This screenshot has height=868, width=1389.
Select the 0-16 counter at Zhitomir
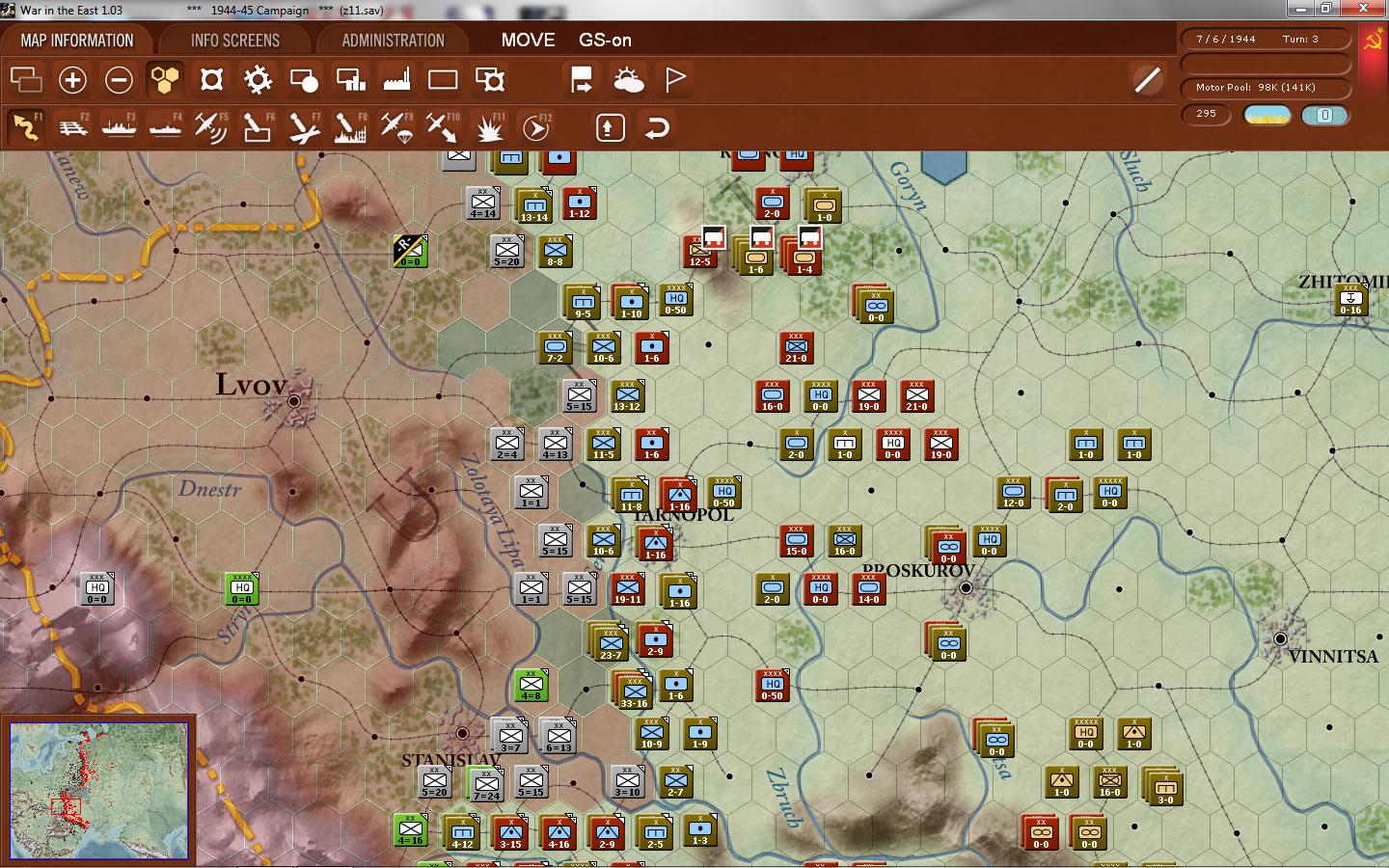coord(1350,299)
